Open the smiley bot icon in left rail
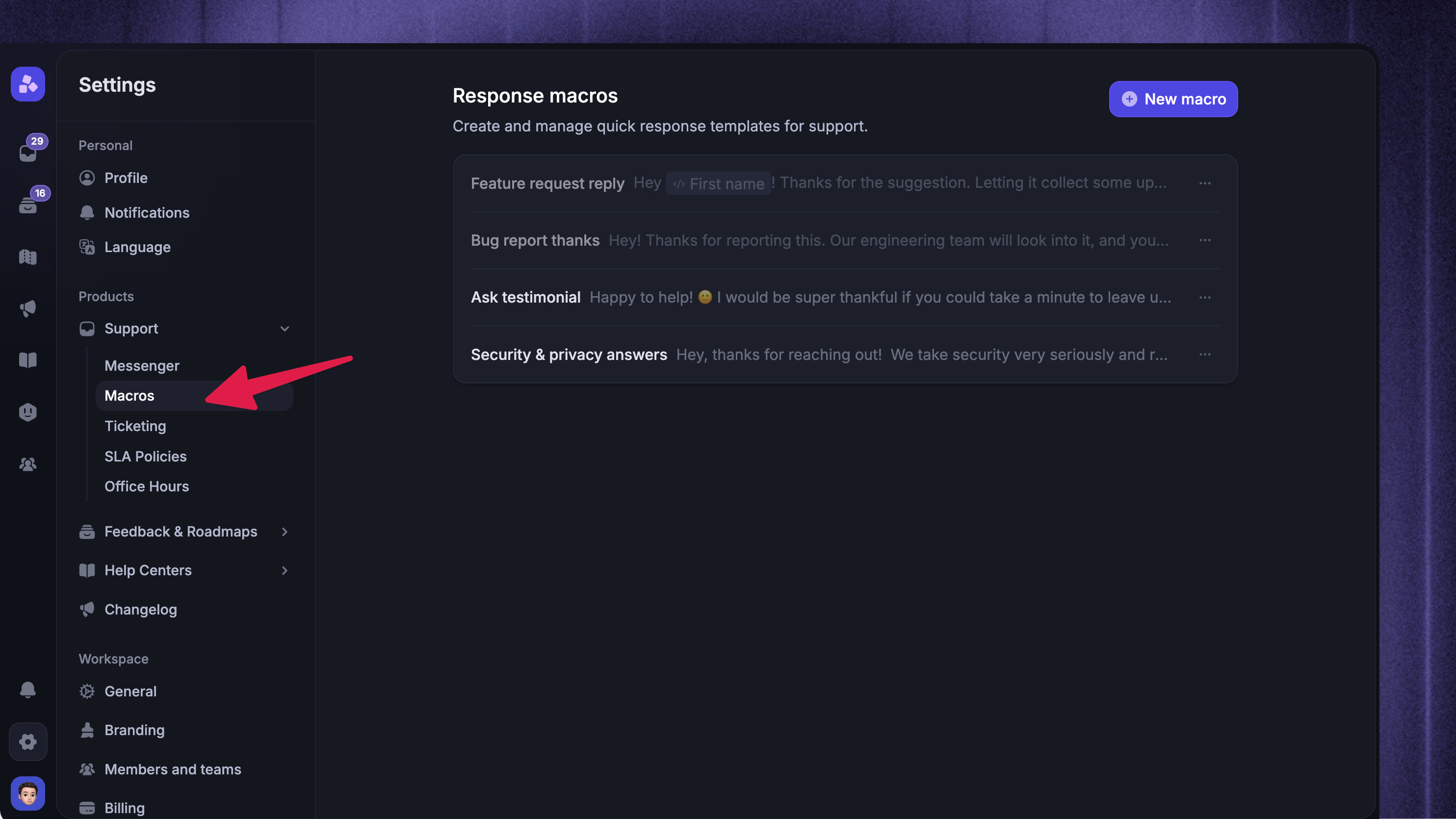This screenshot has height=819, width=1456. (x=27, y=412)
